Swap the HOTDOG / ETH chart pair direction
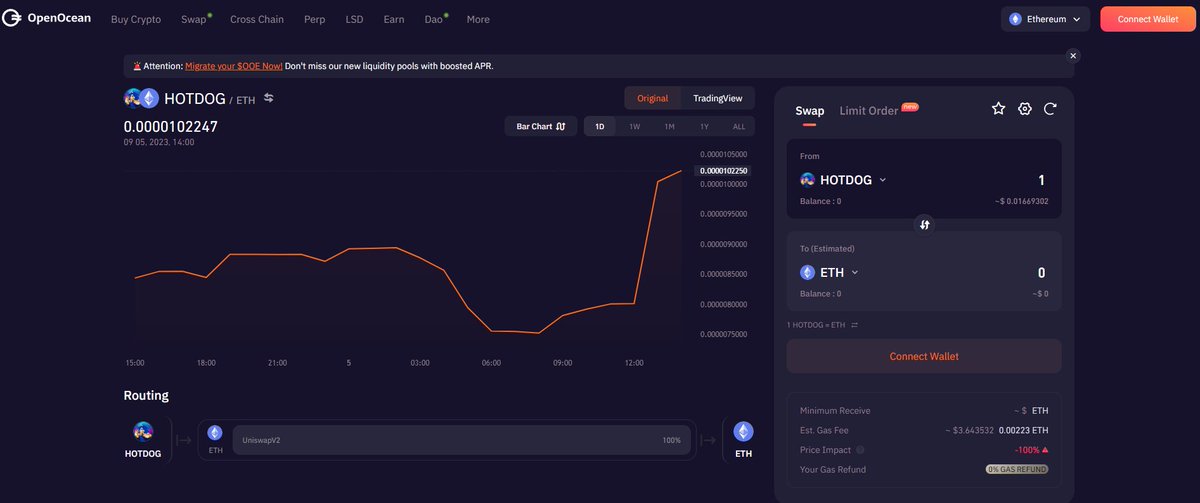This screenshot has height=503, width=1200. tap(268, 98)
